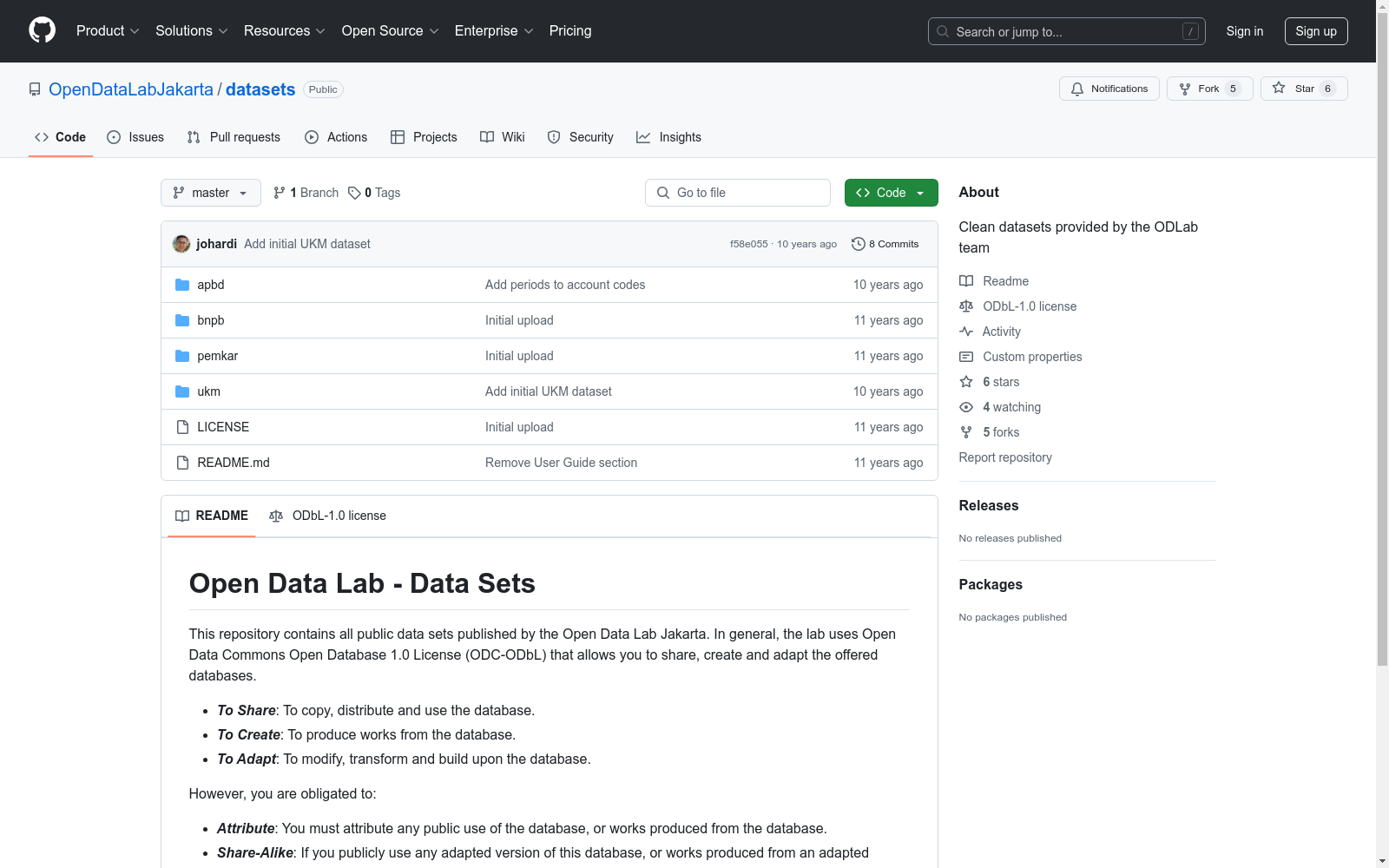Switch to the Issues tab
This screenshot has height=868, width=1389.
pos(135,137)
